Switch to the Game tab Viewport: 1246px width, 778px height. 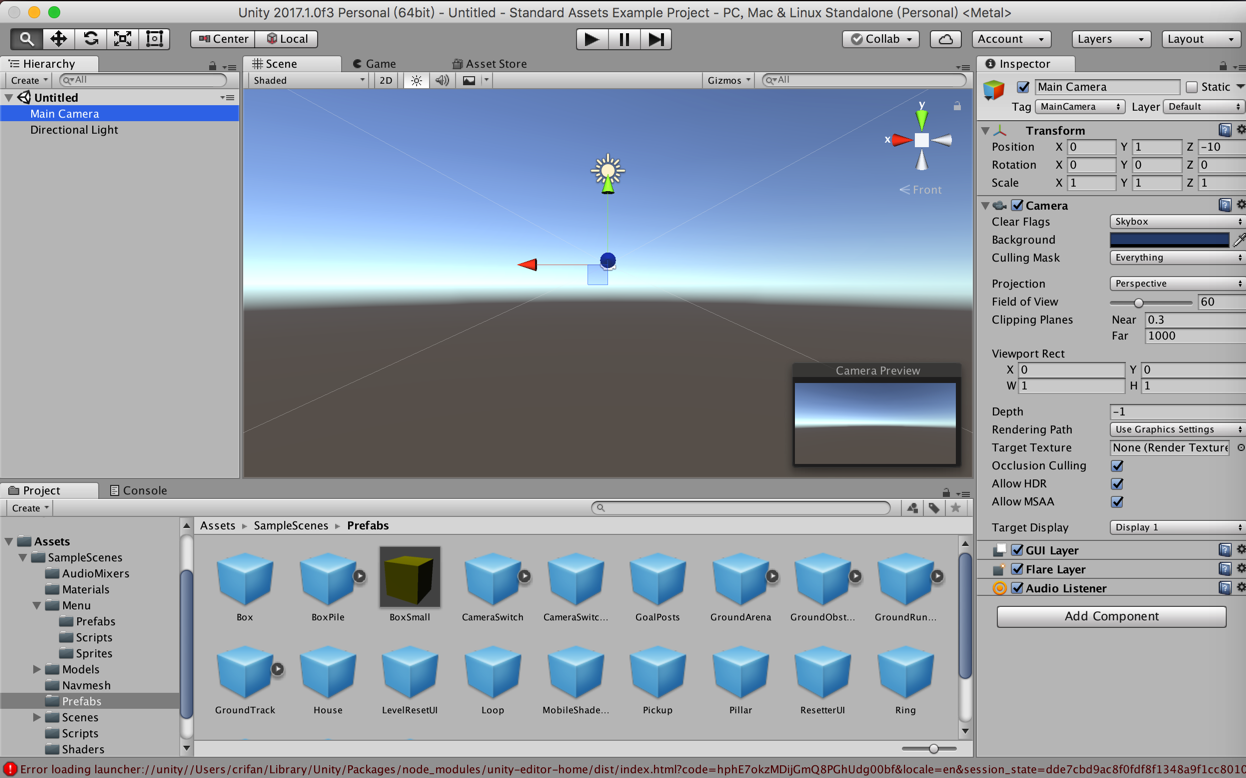374,64
